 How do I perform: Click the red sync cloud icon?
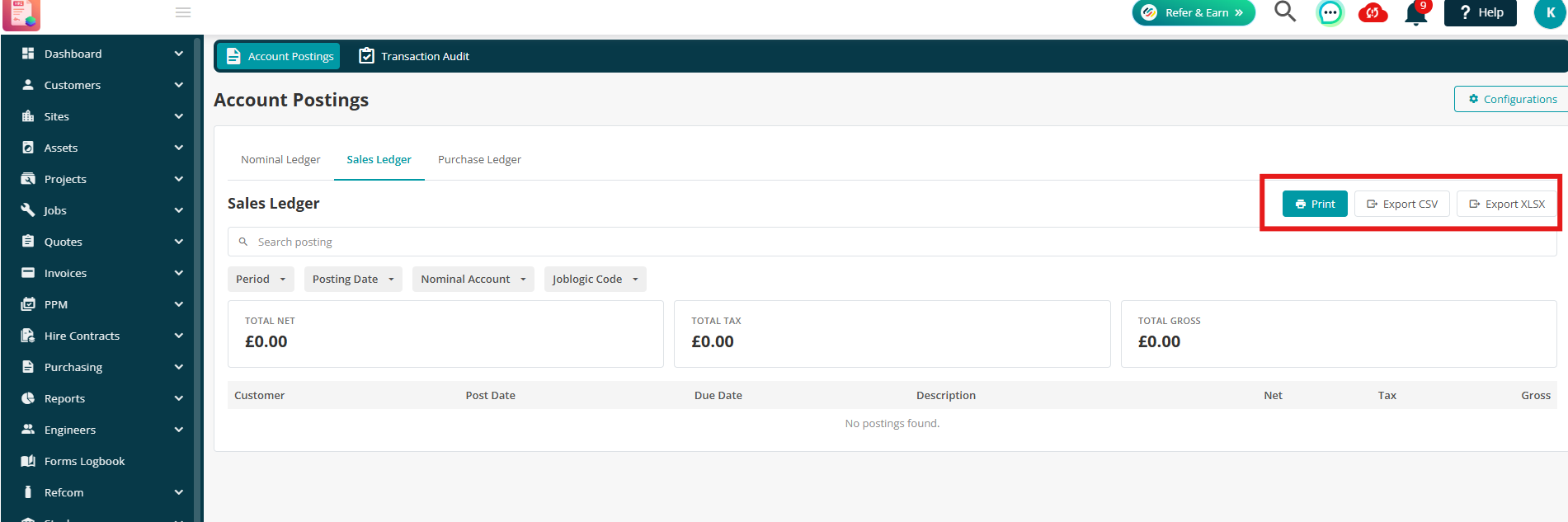pyautogui.click(x=1373, y=13)
